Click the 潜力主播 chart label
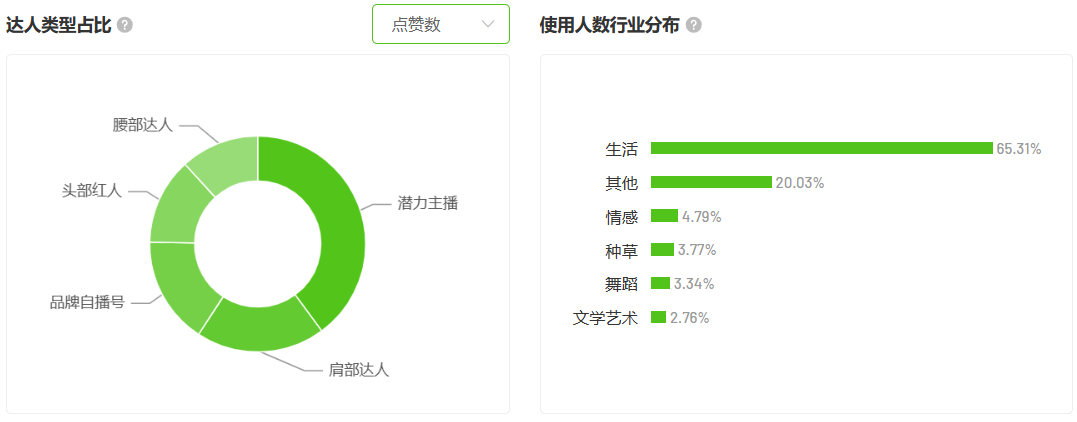Image resolution: width=1077 pixels, height=422 pixels. pyautogui.click(x=427, y=203)
